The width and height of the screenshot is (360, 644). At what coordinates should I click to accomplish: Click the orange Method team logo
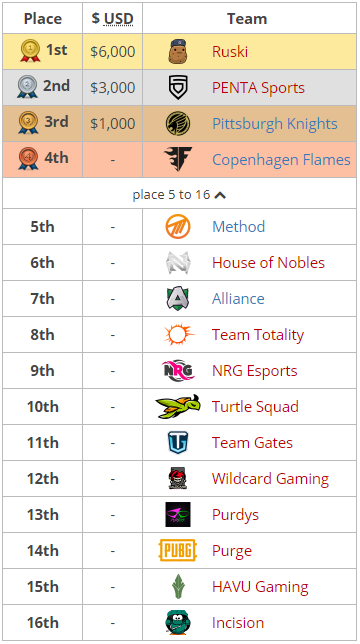tap(178, 226)
